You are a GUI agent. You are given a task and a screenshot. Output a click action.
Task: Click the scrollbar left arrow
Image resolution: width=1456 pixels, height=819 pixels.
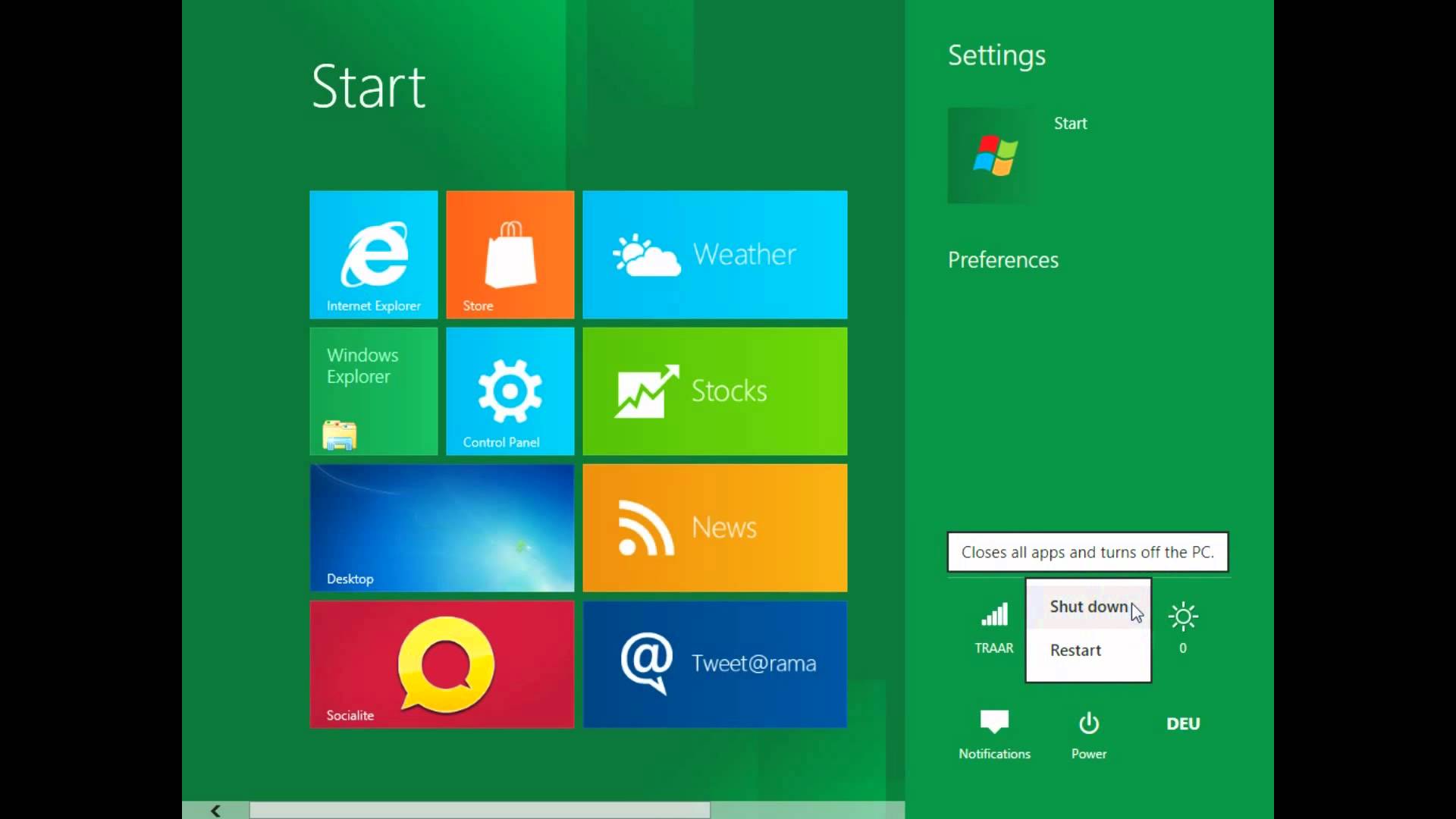tap(215, 811)
